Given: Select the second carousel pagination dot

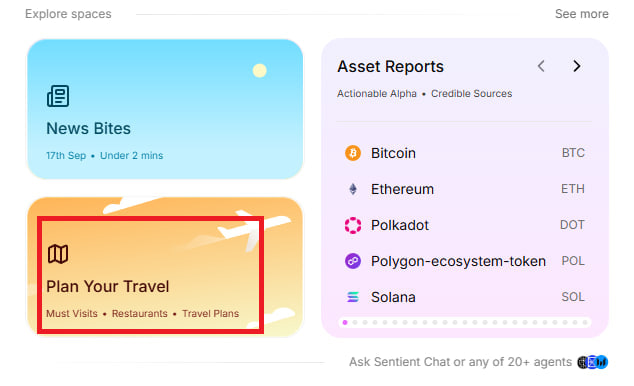Looking at the screenshot, I should (x=355, y=323).
